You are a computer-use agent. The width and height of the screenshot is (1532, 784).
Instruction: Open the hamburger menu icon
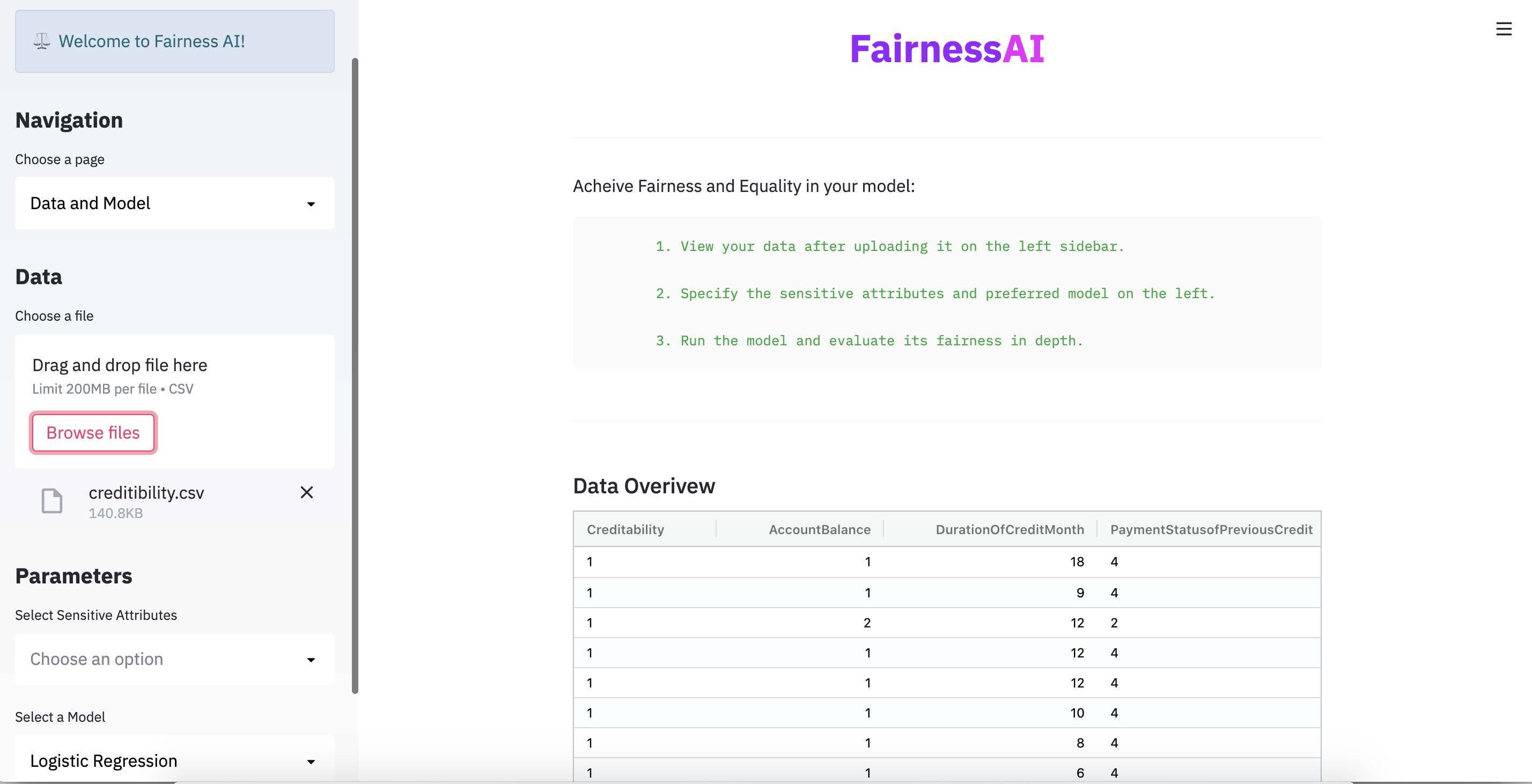(1504, 29)
